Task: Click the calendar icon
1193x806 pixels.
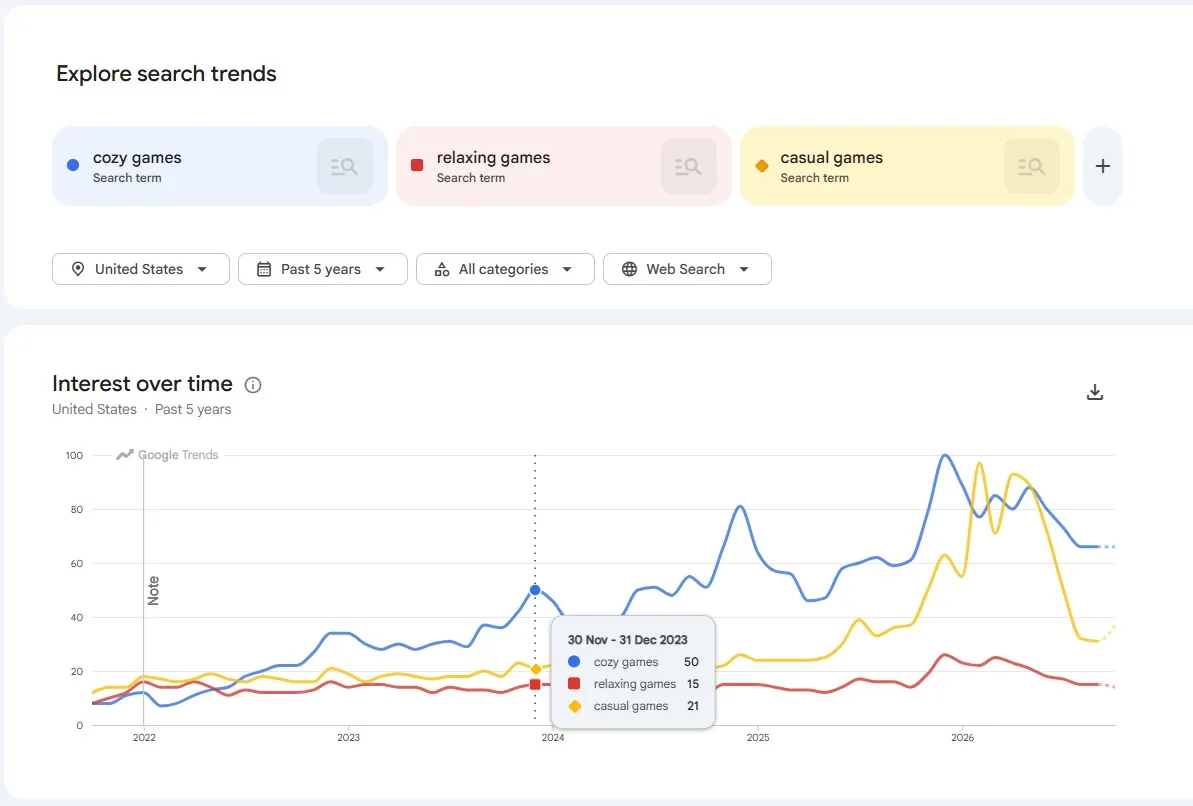Action: [264, 269]
